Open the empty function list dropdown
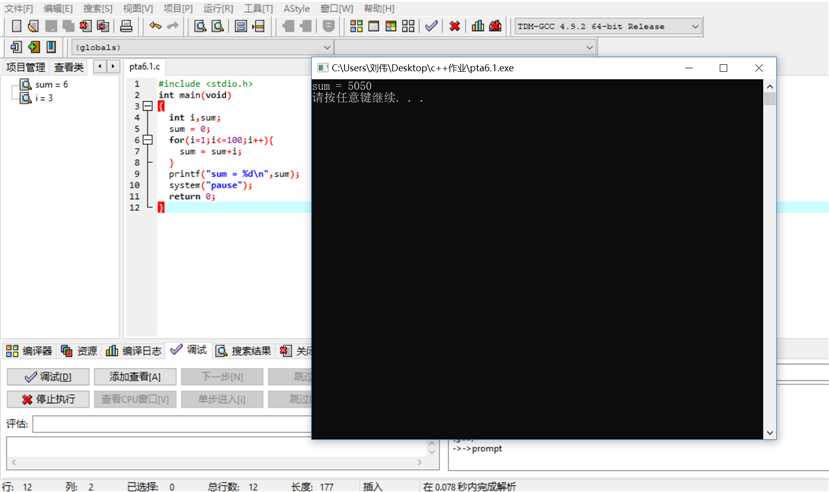The width and height of the screenshot is (829, 492). click(x=465, y=48)
